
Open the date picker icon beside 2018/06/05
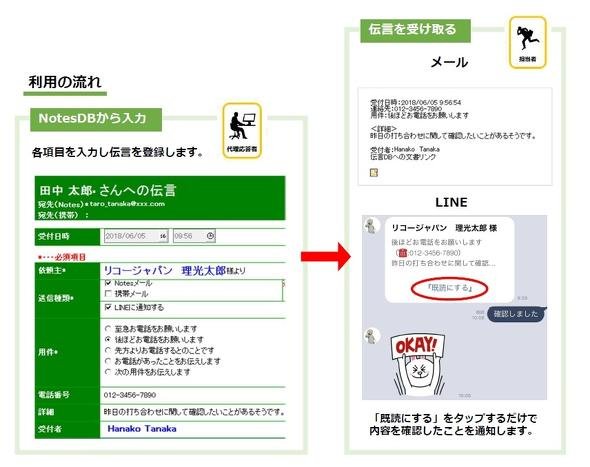(x=163, y=236)
